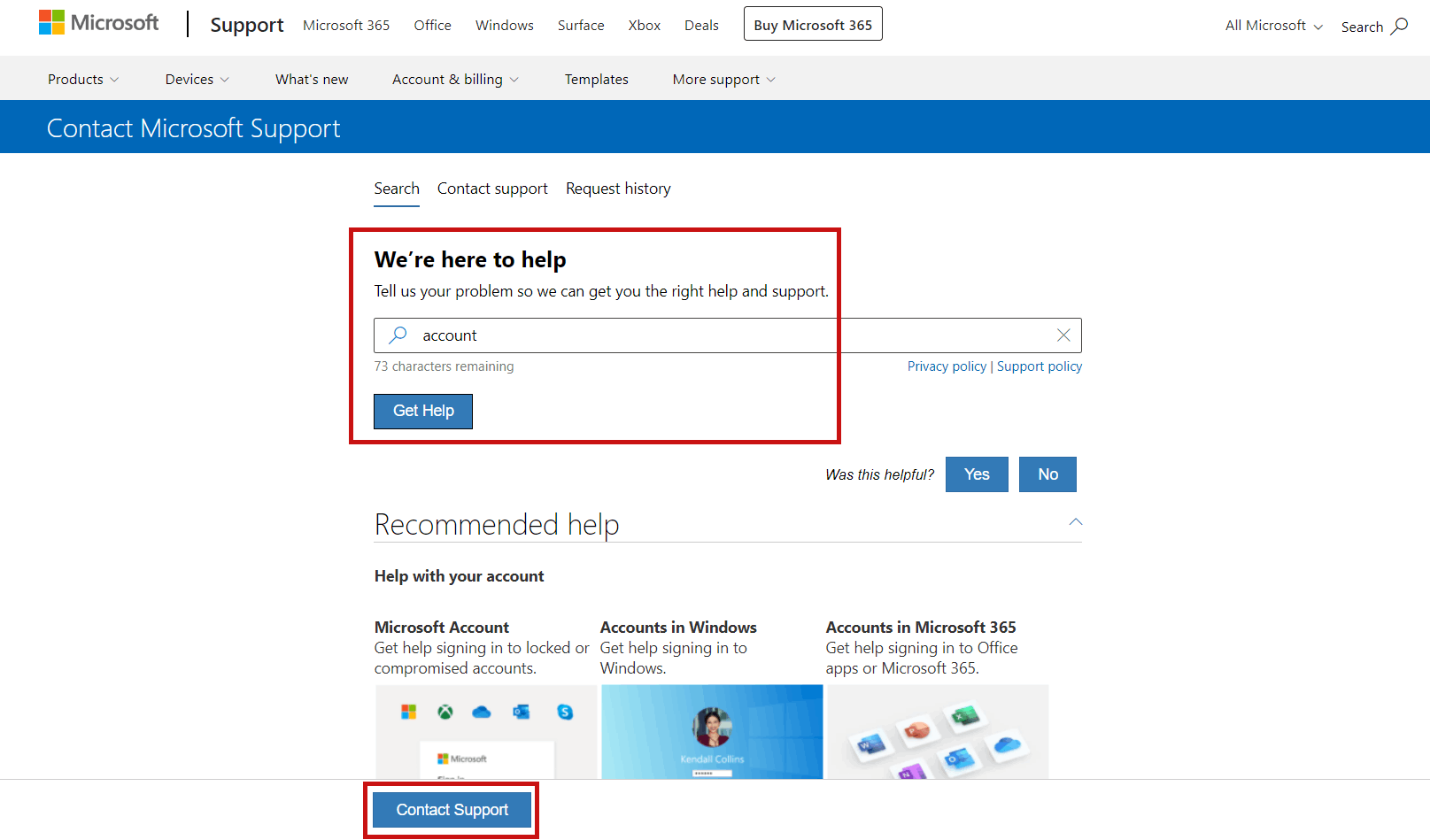The height and width of the screenshot is (840, 1430).
Task: Open the Accounts in Windows help title
Action: 678,628
